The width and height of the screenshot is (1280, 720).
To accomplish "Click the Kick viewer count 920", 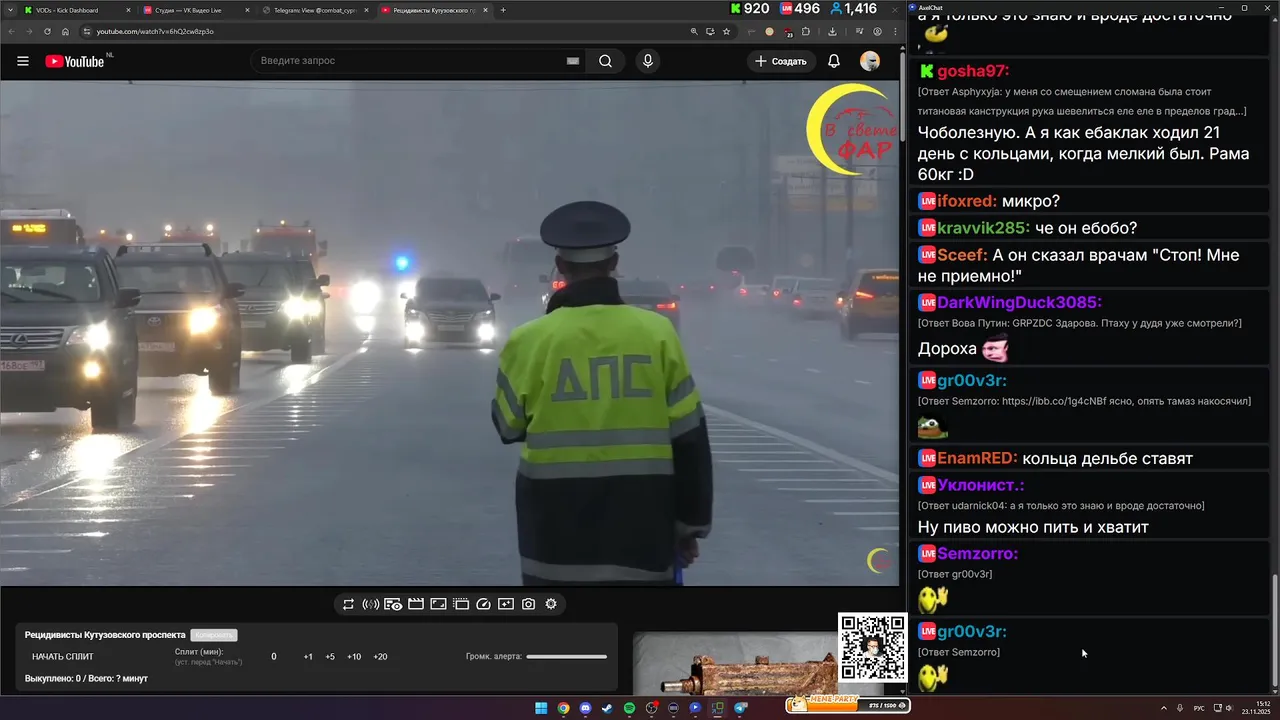I will [x=750, y=8].
